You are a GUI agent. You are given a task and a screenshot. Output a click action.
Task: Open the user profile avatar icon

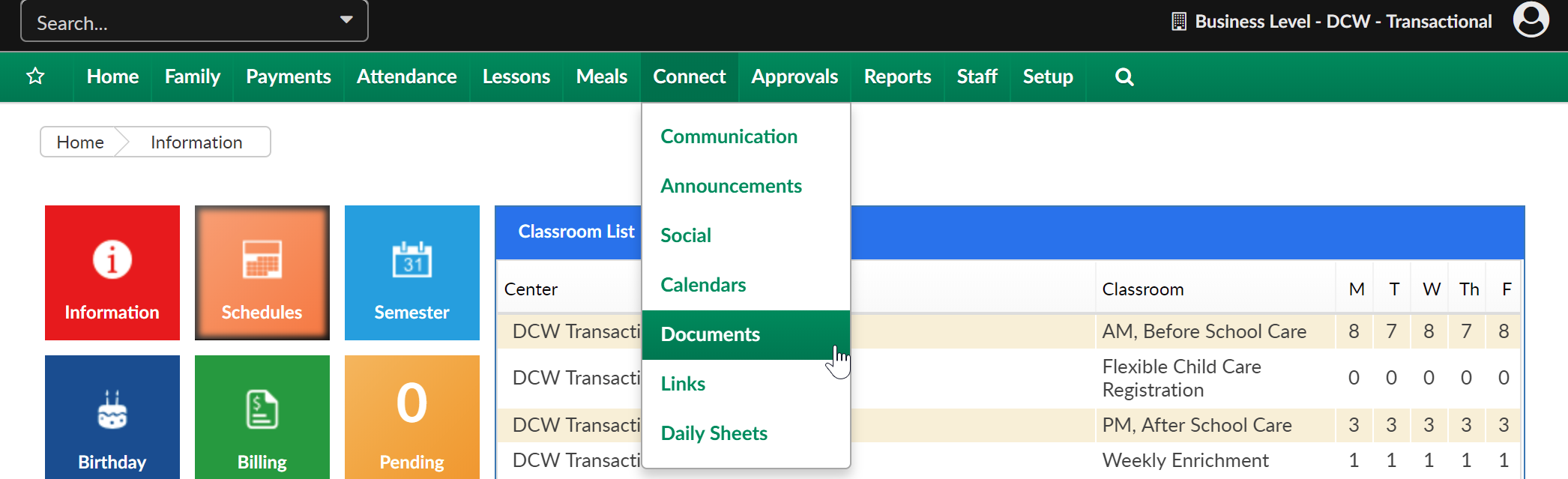click(x=1531, y=19)
